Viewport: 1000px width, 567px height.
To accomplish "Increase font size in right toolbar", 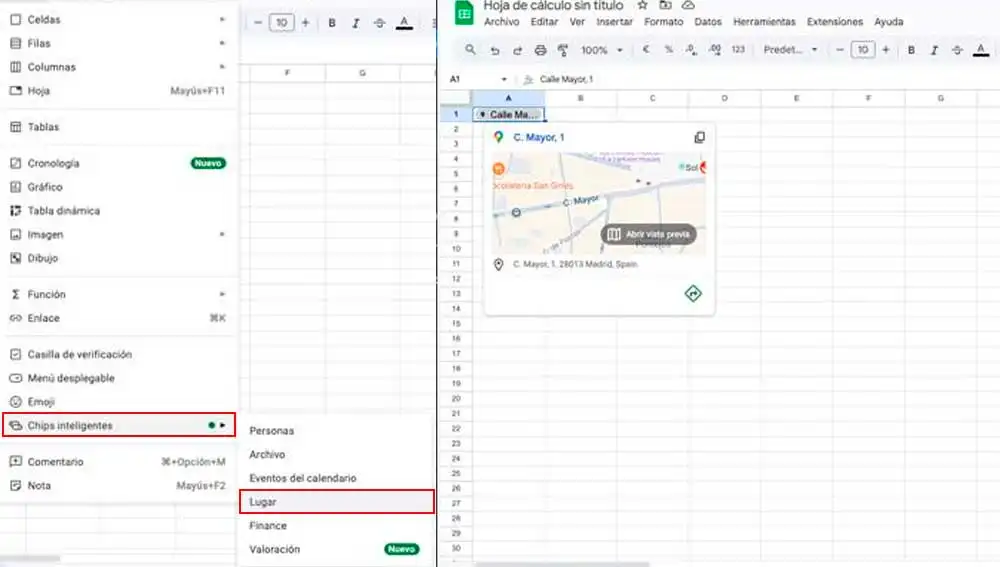I will tap(886, 50).
